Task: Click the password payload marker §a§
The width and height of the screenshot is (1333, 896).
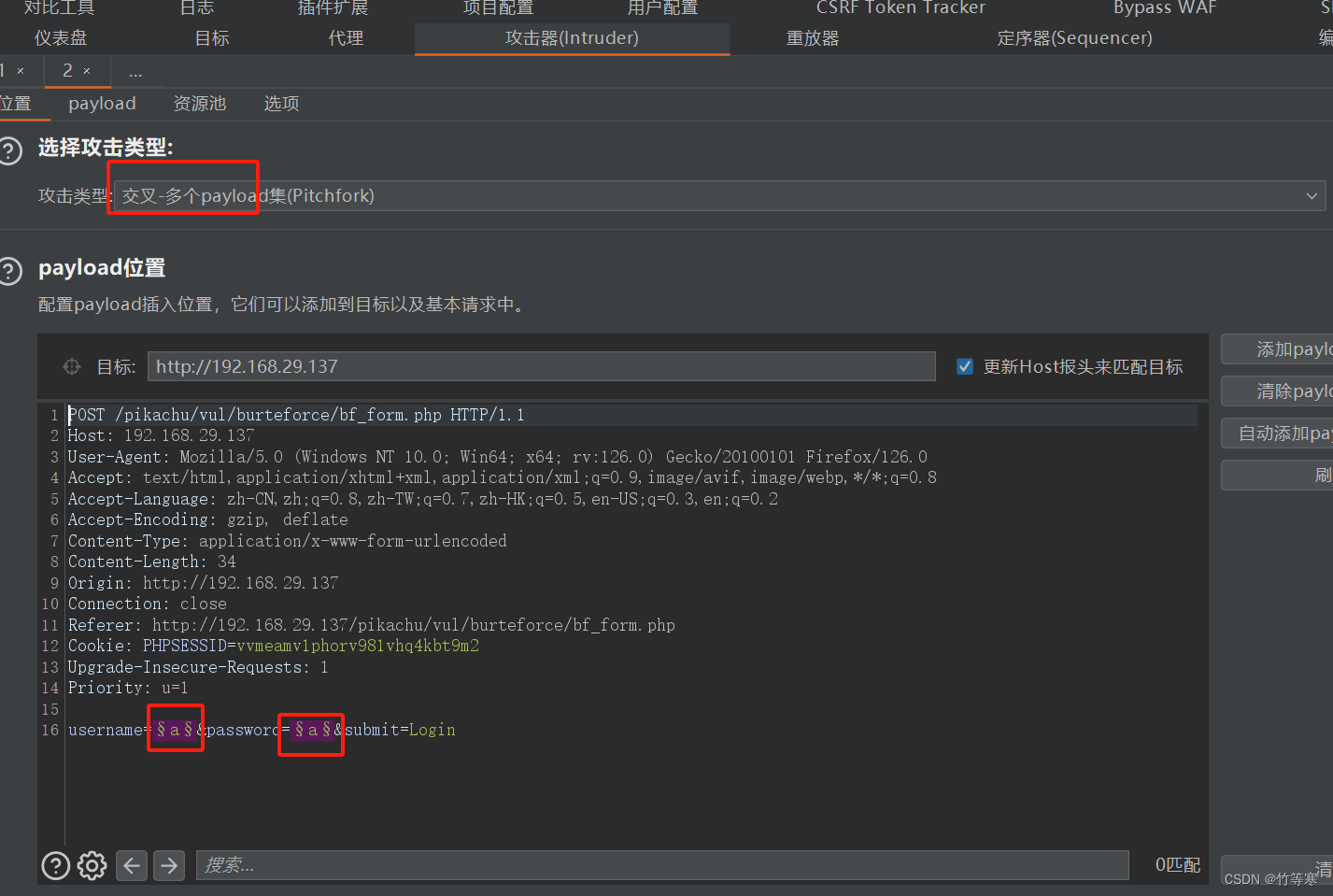Action: (313, 730)
